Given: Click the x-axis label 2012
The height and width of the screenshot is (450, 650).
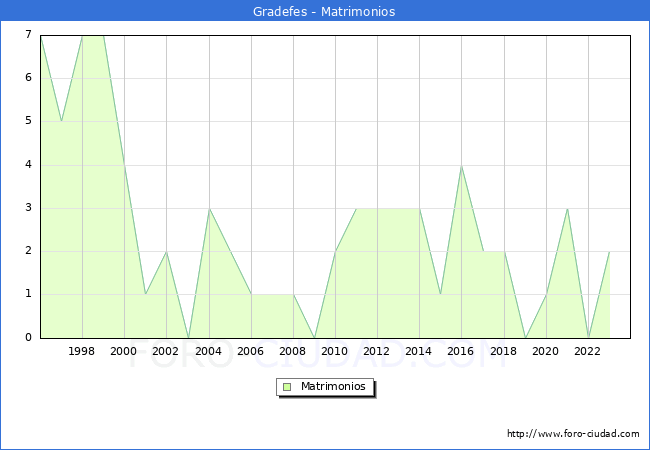Looking at the screenshot, I should pyautogui.click(x=376, y=351).
